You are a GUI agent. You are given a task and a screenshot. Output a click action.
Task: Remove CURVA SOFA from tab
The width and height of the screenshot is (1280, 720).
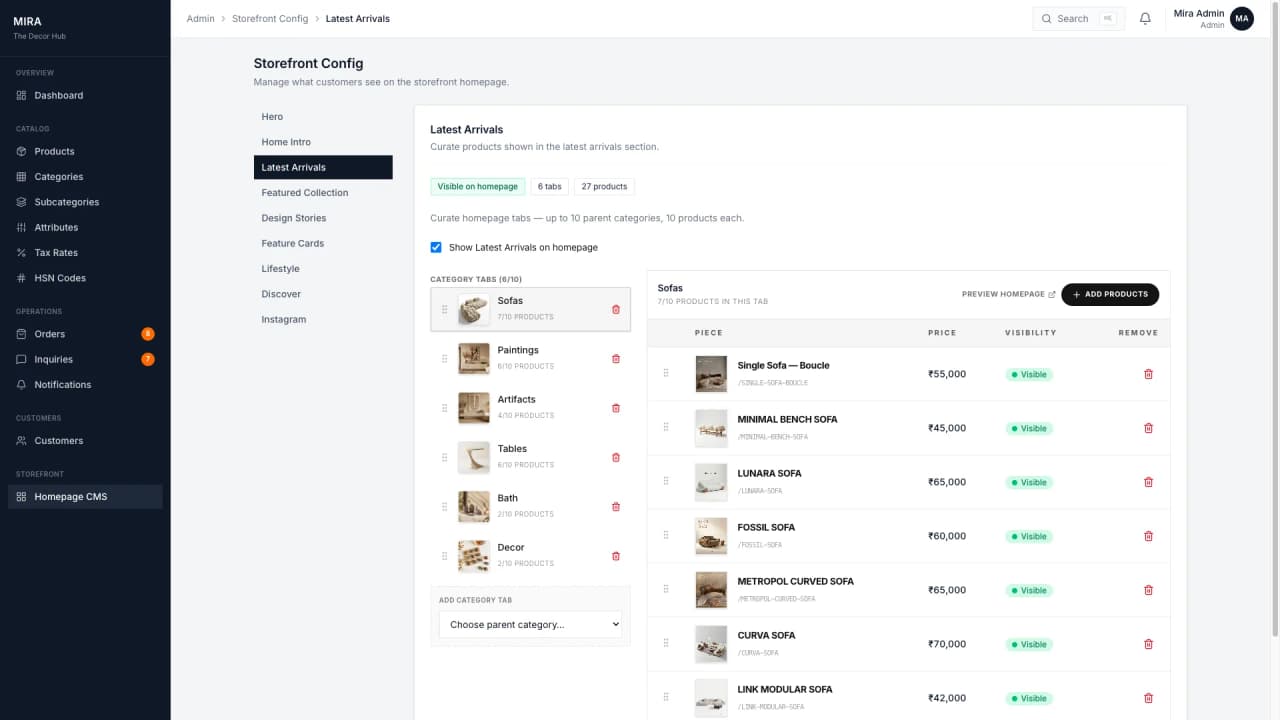pyautogui.click(x=1148, y=644)
